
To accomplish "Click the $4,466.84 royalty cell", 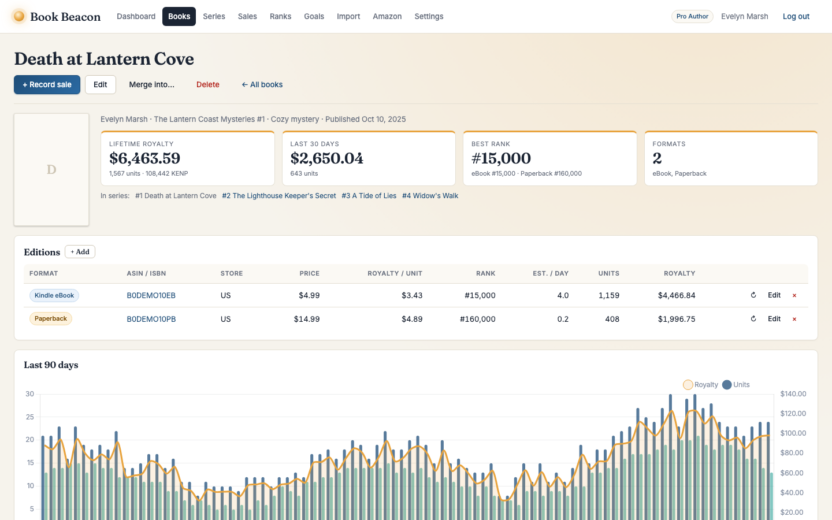I will pyautogui.click(x=677, y=296).
